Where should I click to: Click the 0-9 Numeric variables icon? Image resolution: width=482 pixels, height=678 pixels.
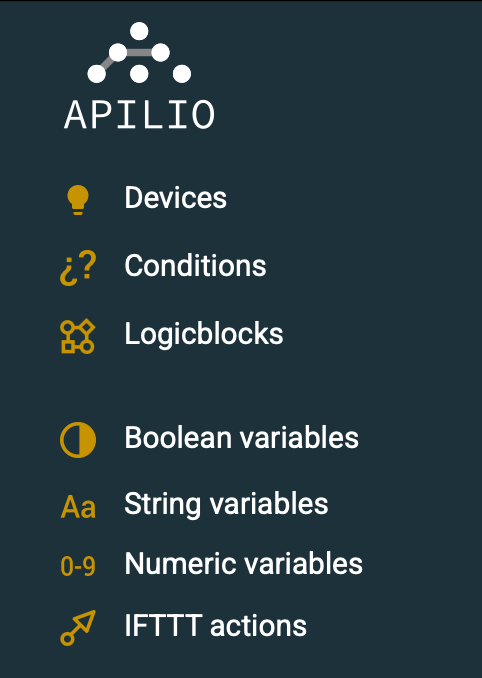pyautogui.click(x=78, y=566)
